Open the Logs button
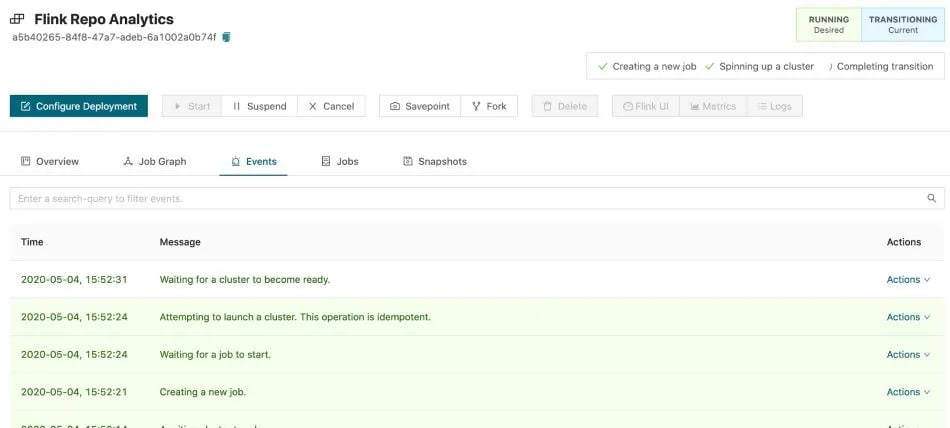The width and height of the screenshot is (950, 428). [775, 106]
